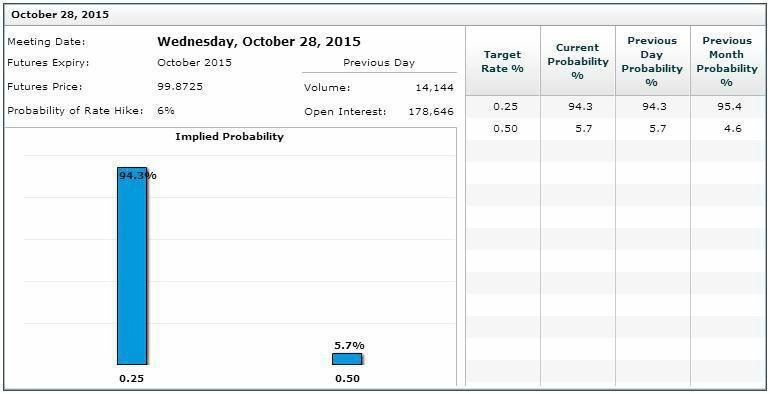Viewport: 770px width, 394px height.
Task: Click the Probability of Rate Hike 6% value
Action: (x=166, y=111)
